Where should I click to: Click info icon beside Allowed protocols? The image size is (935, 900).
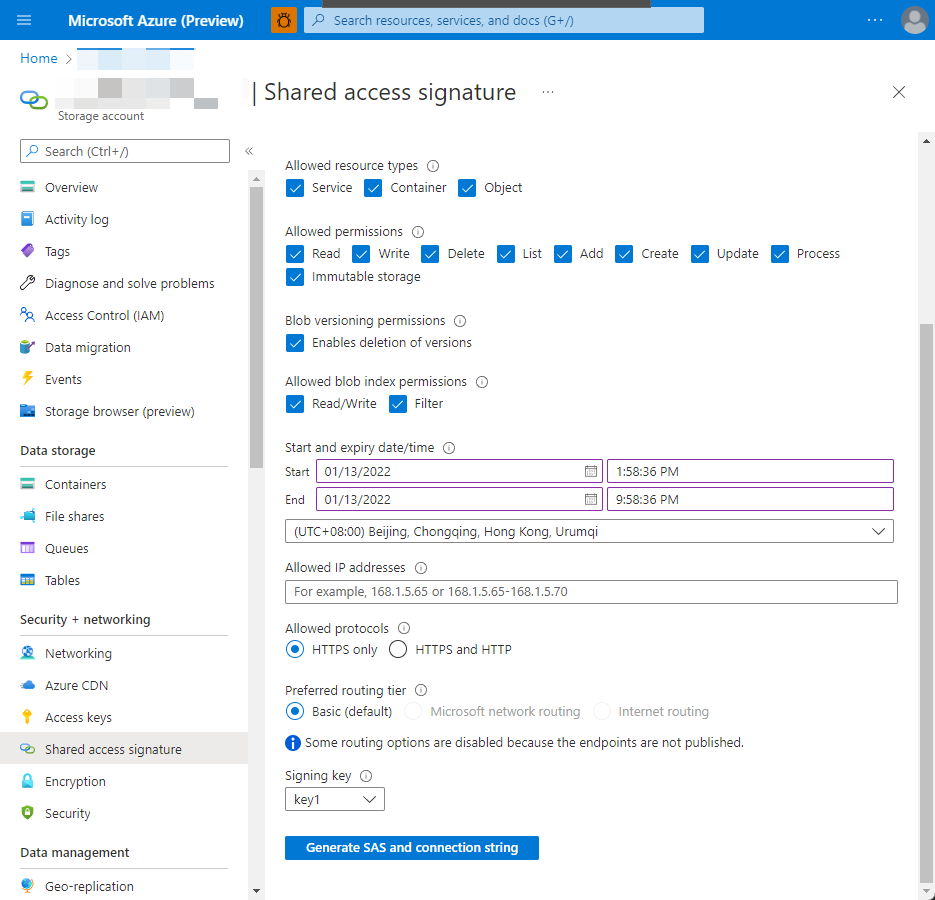(404, 628)
